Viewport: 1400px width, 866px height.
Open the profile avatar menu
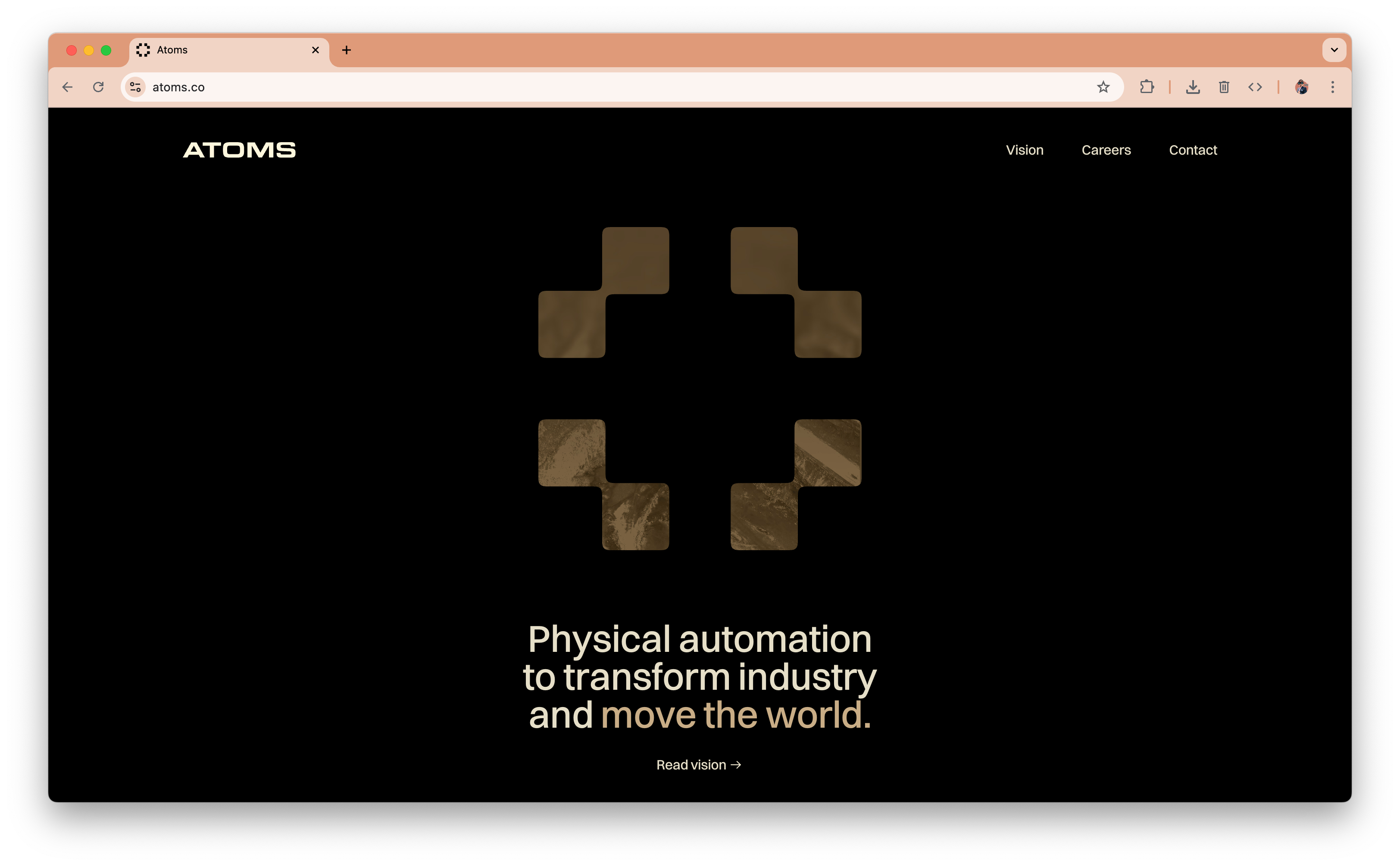[1301, 87]
